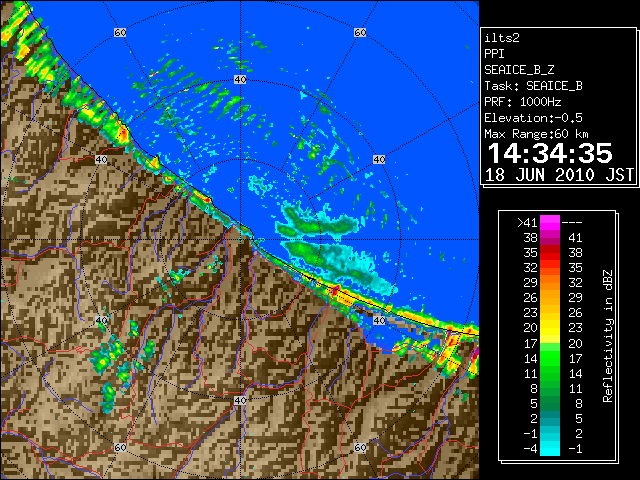Click the 'Max Range:60 km' text
The height and width of the screenshot is (480, 640).
[x=536, y=134]
